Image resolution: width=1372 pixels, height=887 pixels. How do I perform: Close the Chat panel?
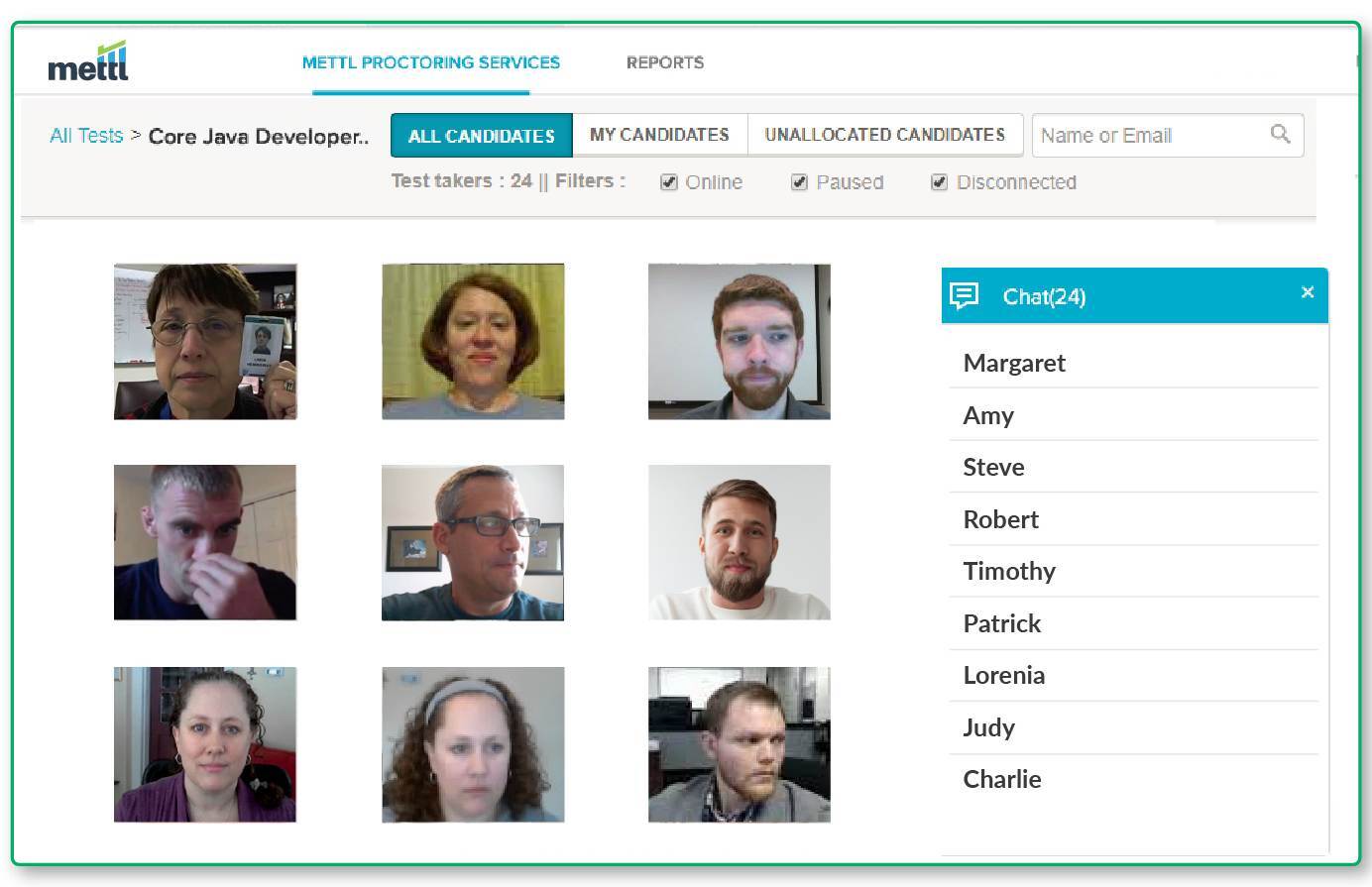click(x=1308, y=292)
